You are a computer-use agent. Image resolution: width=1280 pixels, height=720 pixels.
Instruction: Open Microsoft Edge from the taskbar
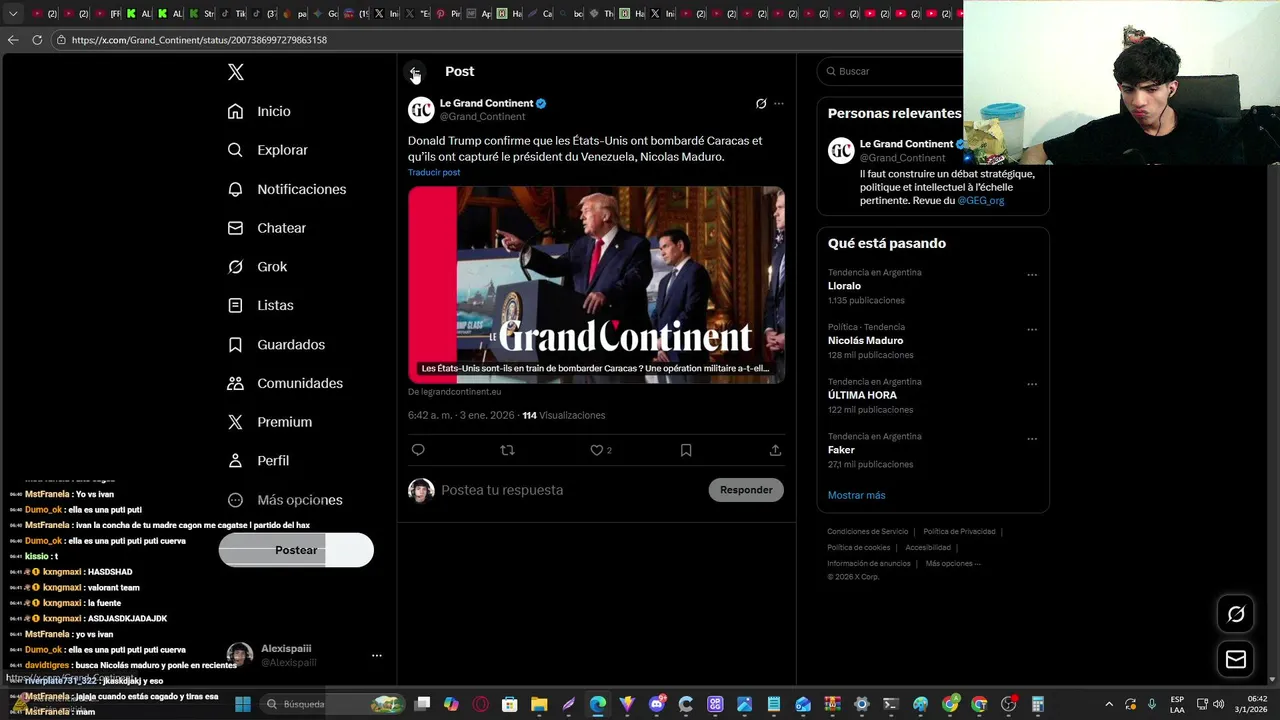tap(598, 704)
